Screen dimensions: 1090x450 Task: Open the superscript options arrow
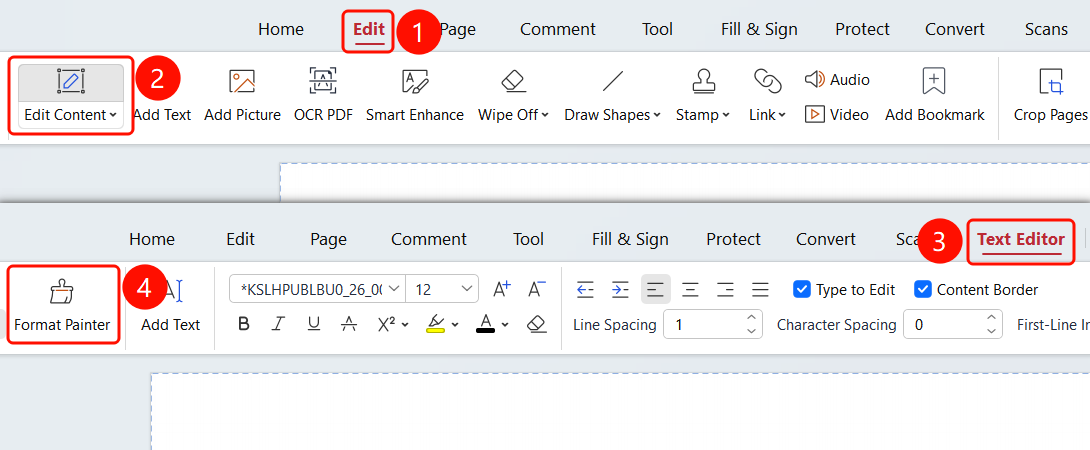tap(405, 325)
